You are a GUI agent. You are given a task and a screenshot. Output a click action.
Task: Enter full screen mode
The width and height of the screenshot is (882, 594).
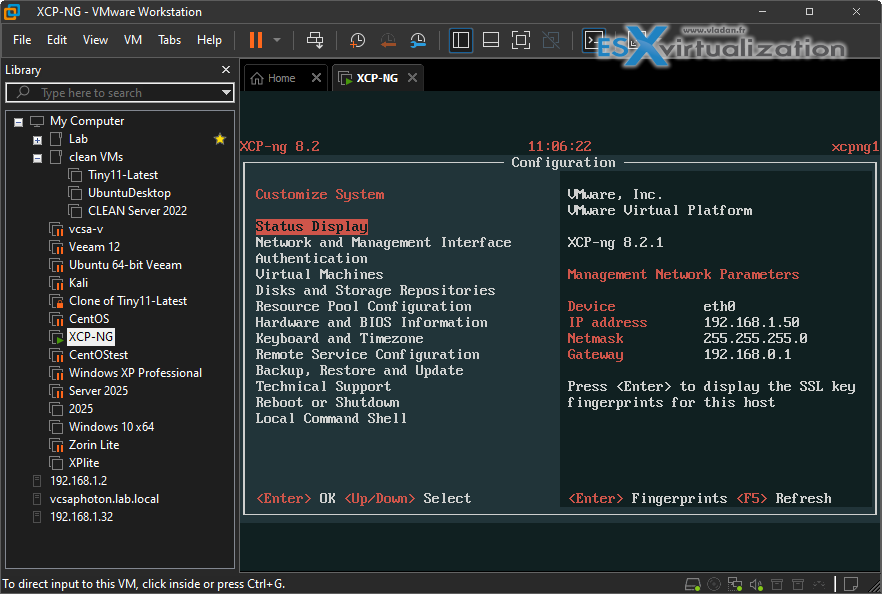[x=521, y=40]
